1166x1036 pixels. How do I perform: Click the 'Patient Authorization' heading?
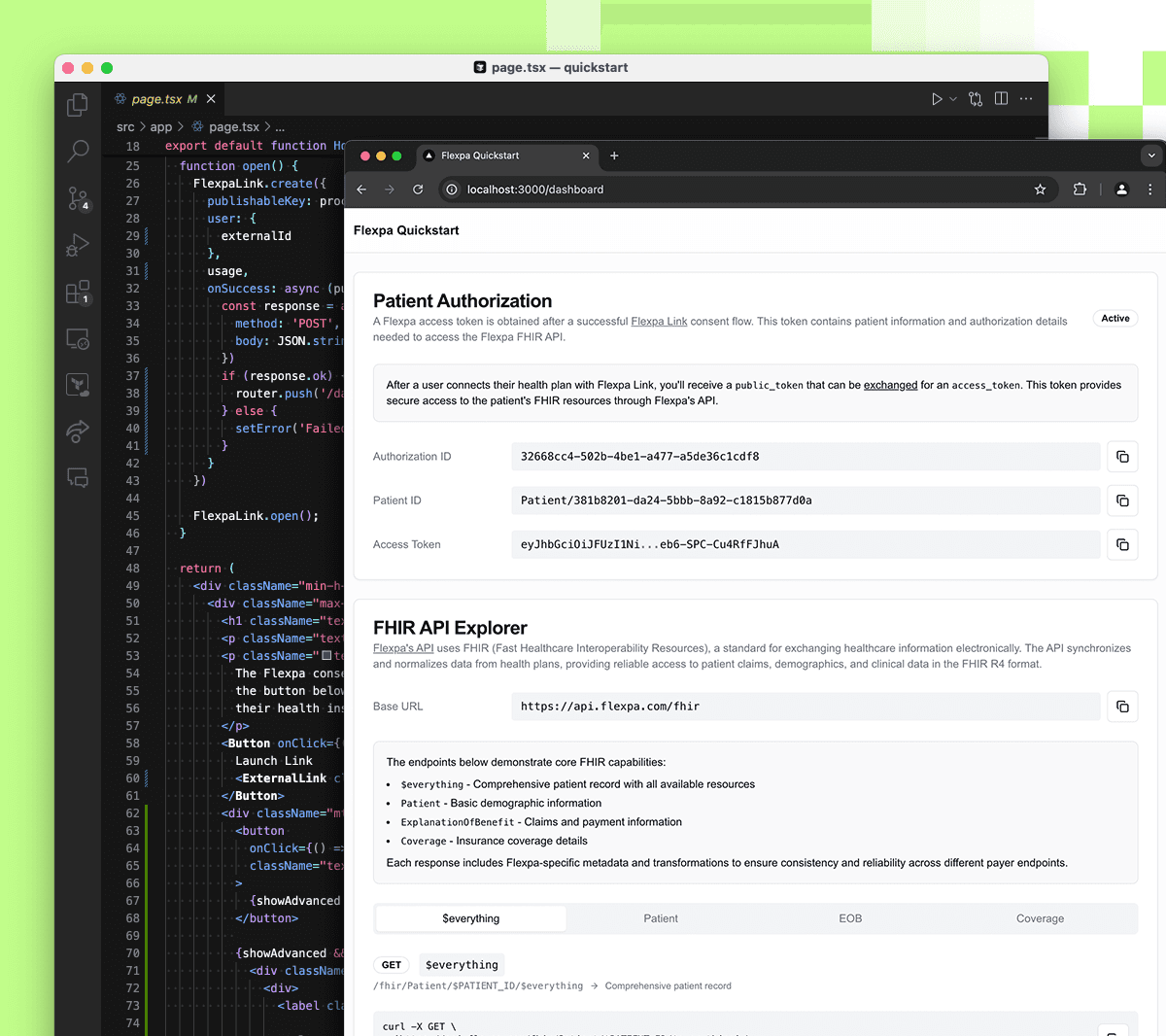click(x=463, y=301)
